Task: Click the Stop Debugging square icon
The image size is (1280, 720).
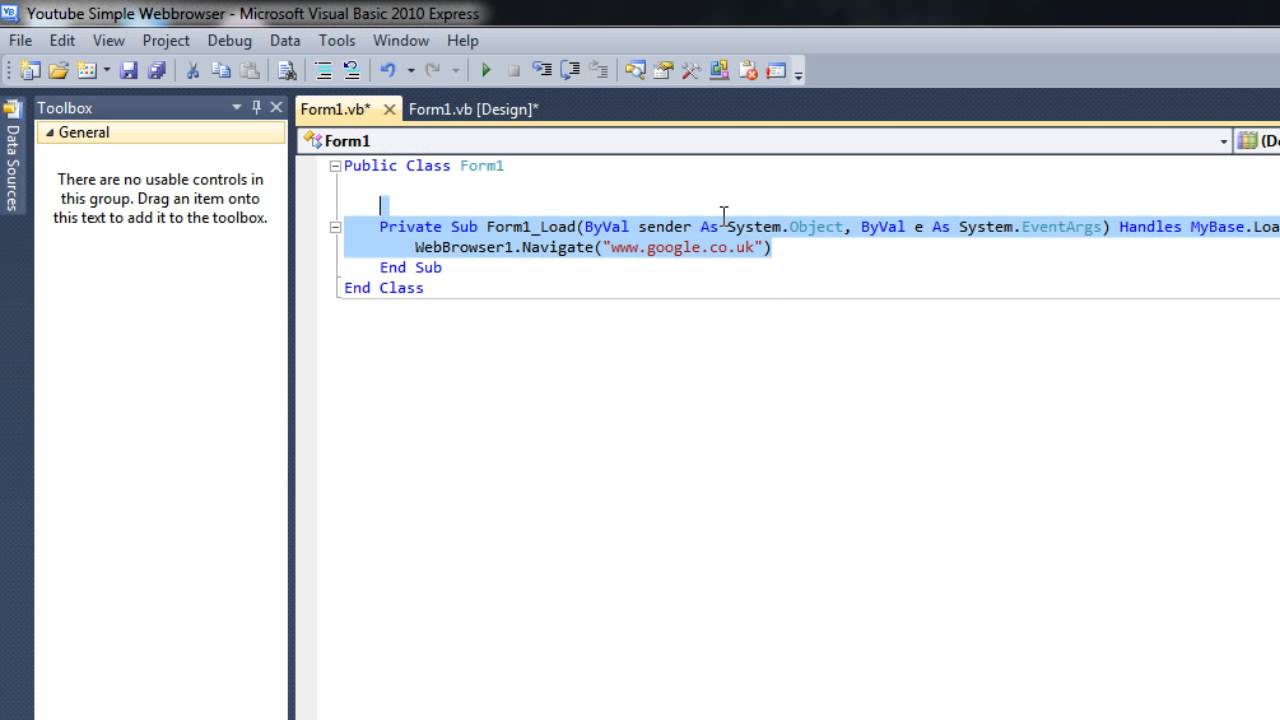Action: [x=514, y=70]
